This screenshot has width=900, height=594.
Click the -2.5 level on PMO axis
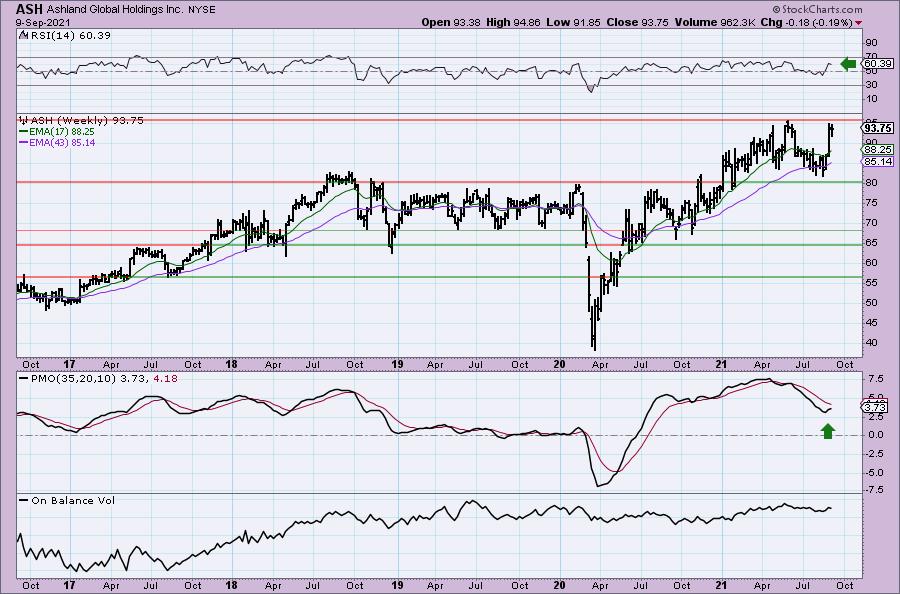coord(875,453)
